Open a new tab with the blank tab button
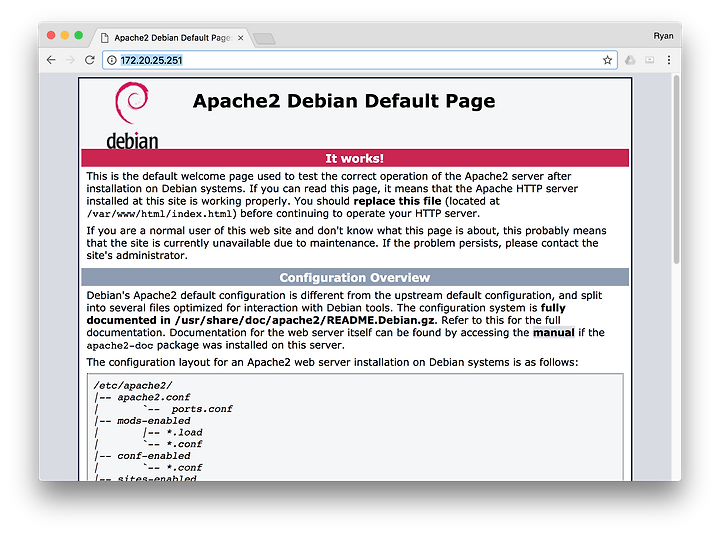This screenshot has height=536, width=720. 264,39
